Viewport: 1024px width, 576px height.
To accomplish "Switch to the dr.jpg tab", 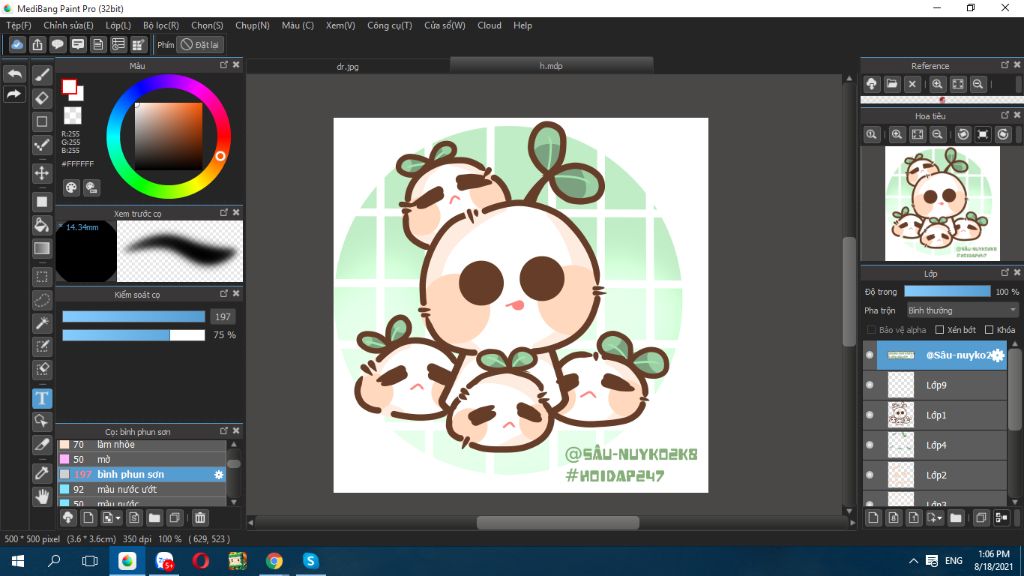I will click(x=347, y=66).
